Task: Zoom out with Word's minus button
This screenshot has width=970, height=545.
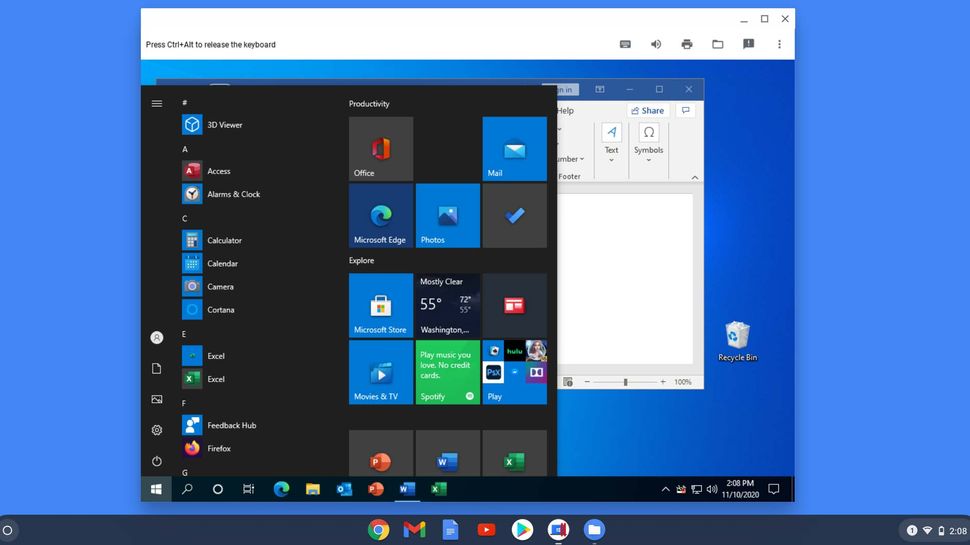Action: coord(587,382)
